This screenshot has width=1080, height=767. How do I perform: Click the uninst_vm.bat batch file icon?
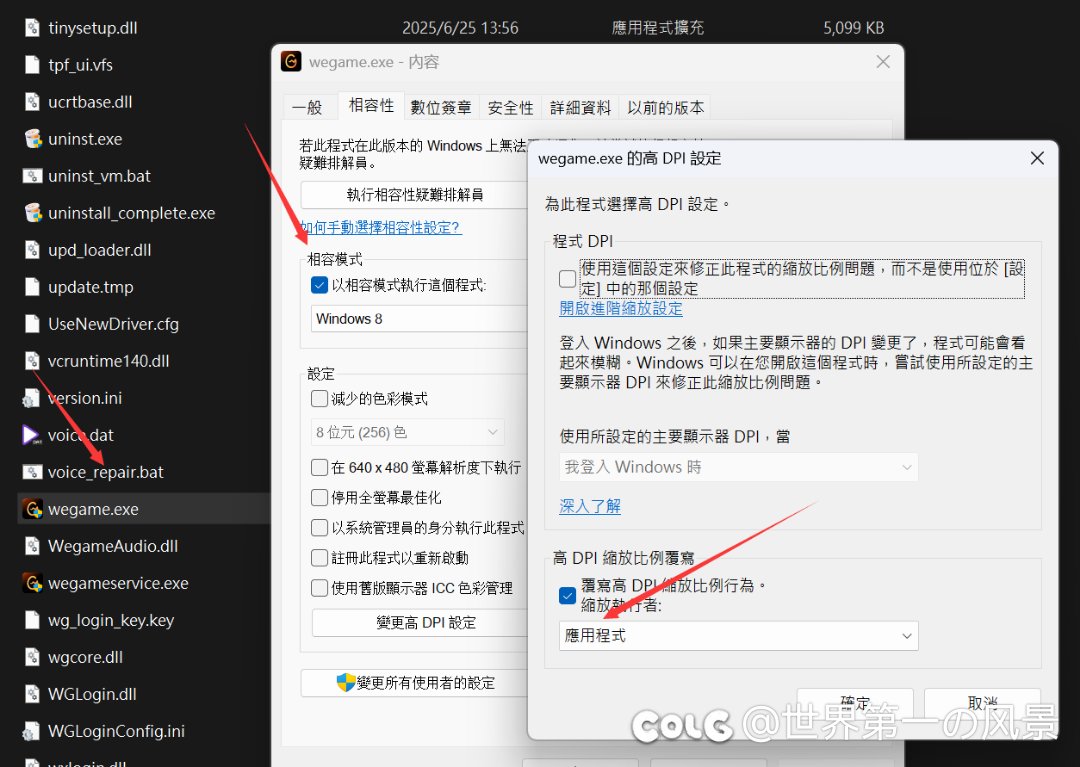point(32,176)
